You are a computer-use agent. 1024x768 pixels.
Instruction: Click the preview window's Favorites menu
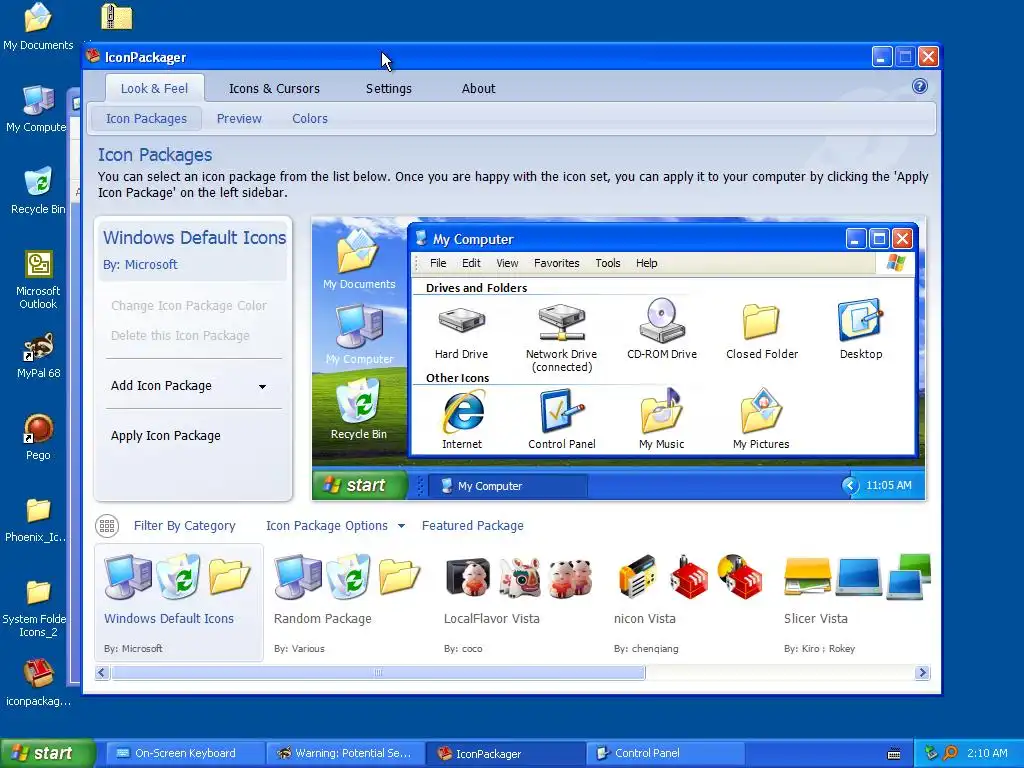pos(556,263)
